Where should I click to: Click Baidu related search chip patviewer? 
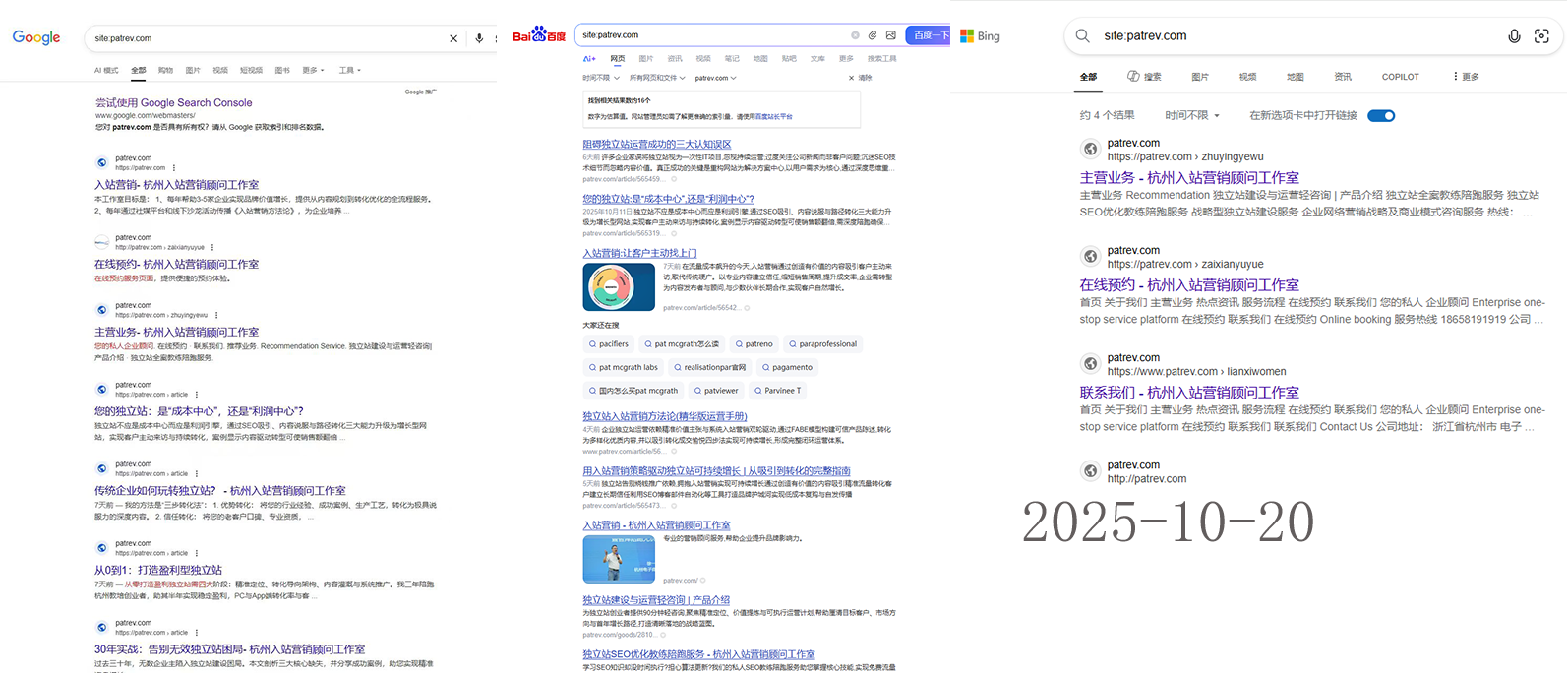(715, 391)
